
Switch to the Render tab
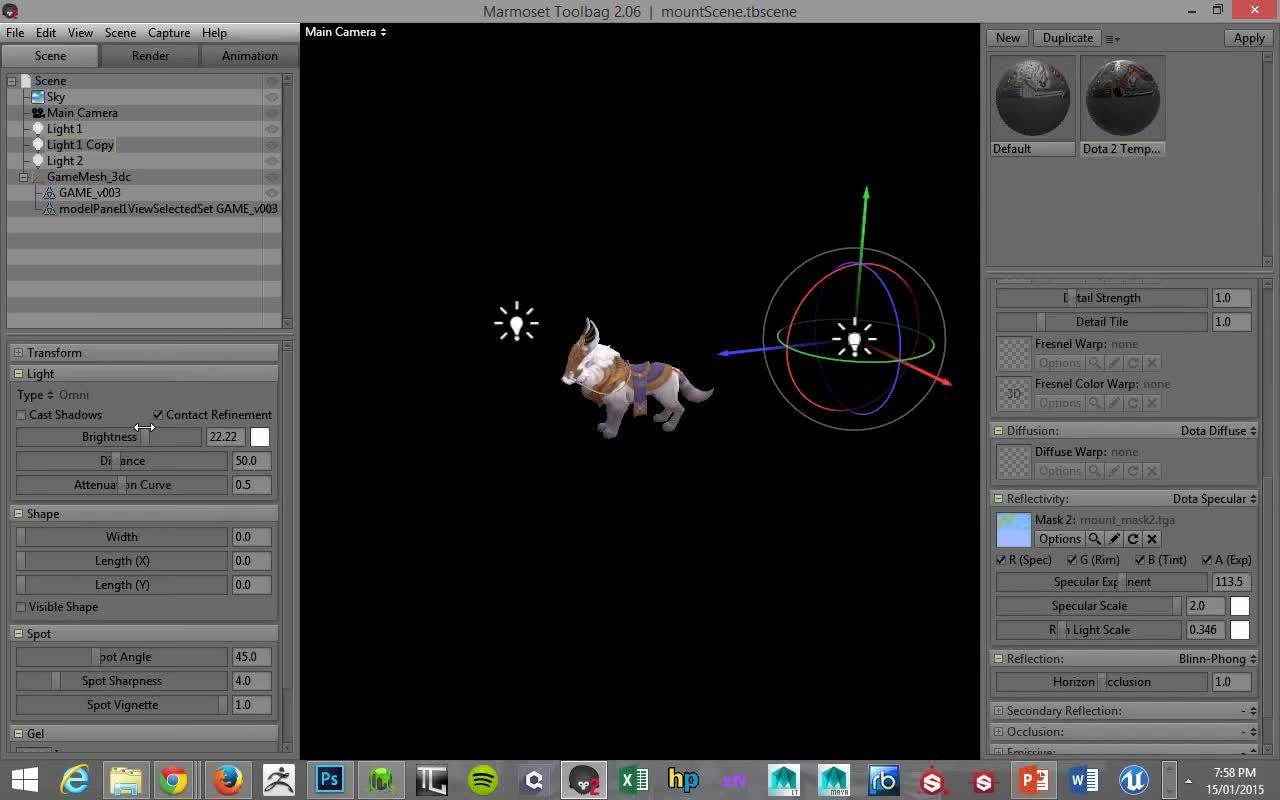coord(150,56)
